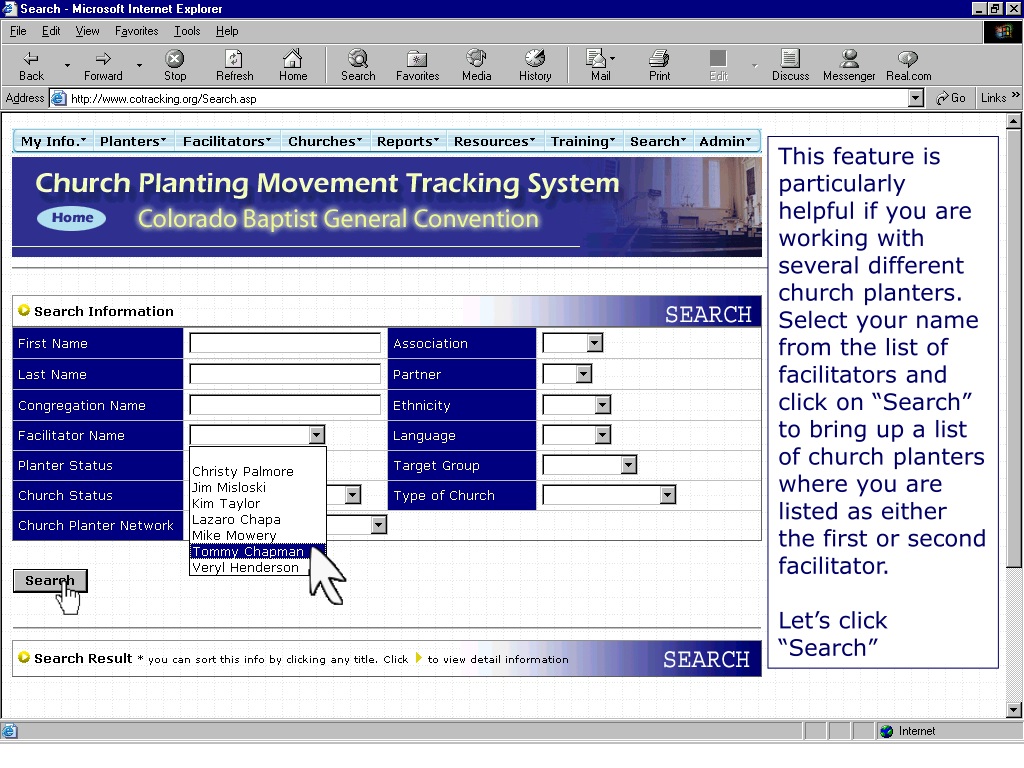Select Kim Taylor from facilitator list
Image resolution: width=1024 pixels, height=768 pixels.
click(x=257, y=504)
